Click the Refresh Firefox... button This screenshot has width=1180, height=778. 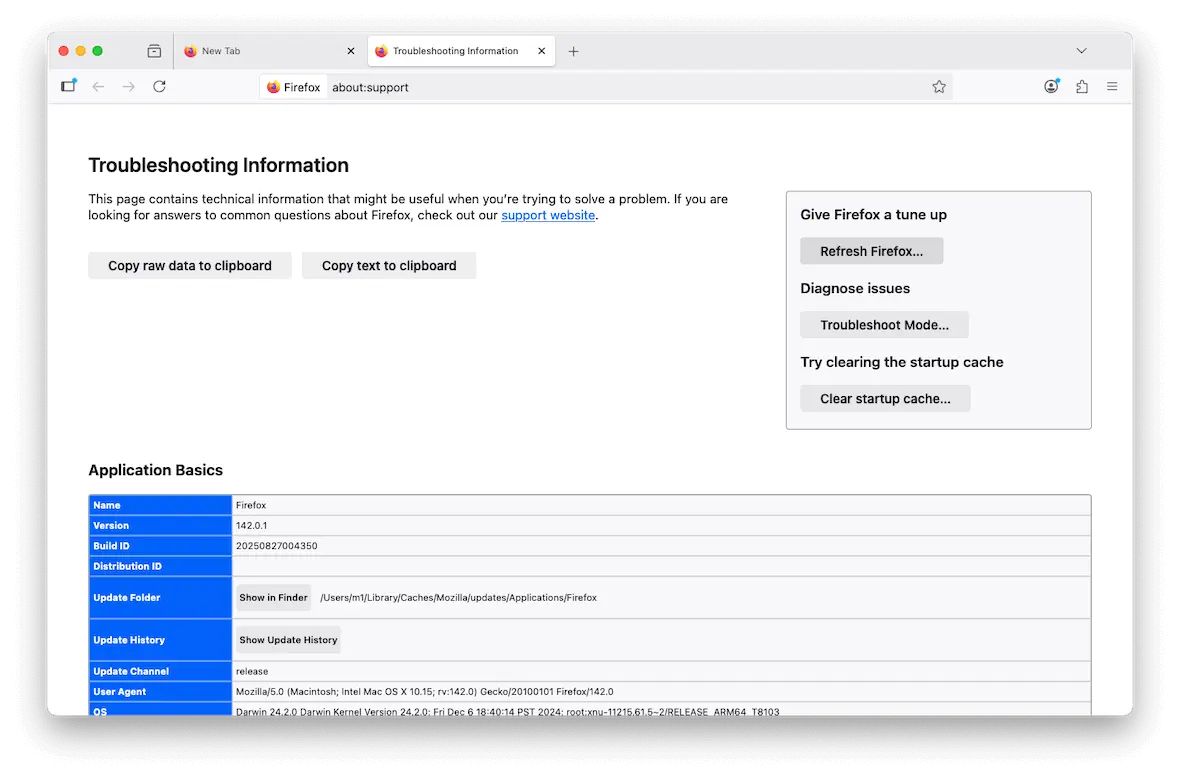[x=871, y=251]
